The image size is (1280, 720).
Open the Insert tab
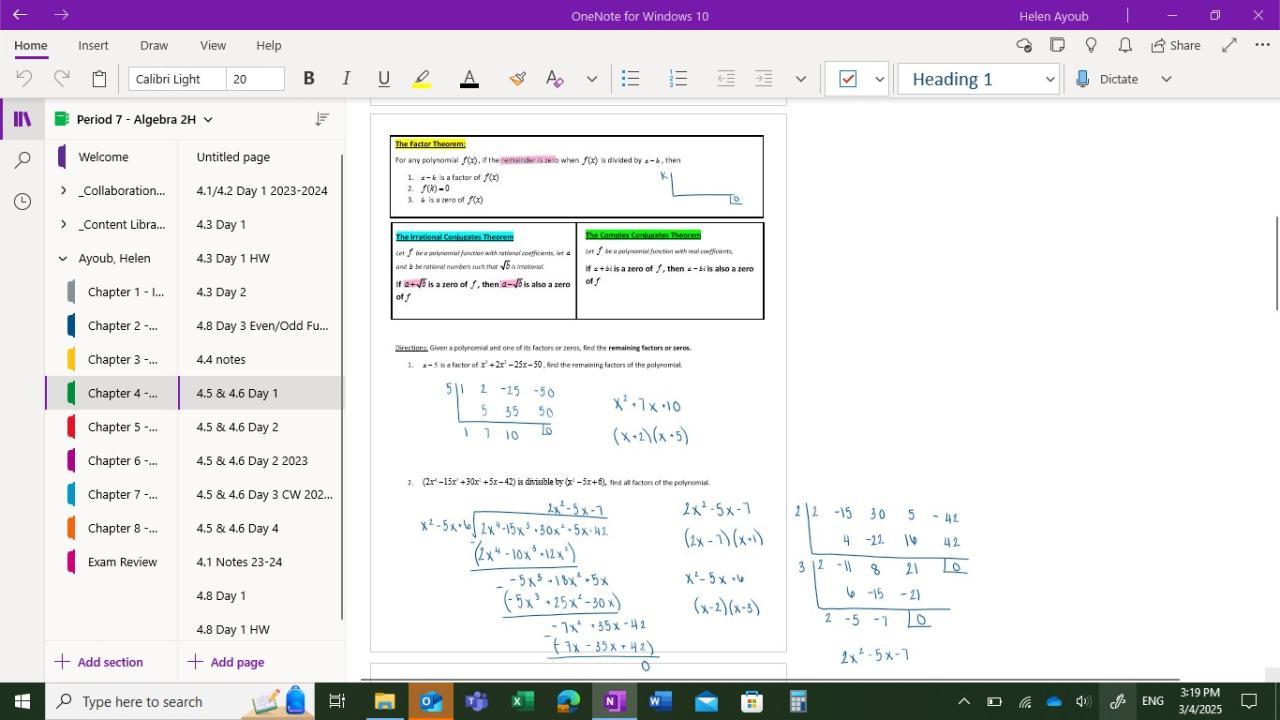[x=93, y=45]
